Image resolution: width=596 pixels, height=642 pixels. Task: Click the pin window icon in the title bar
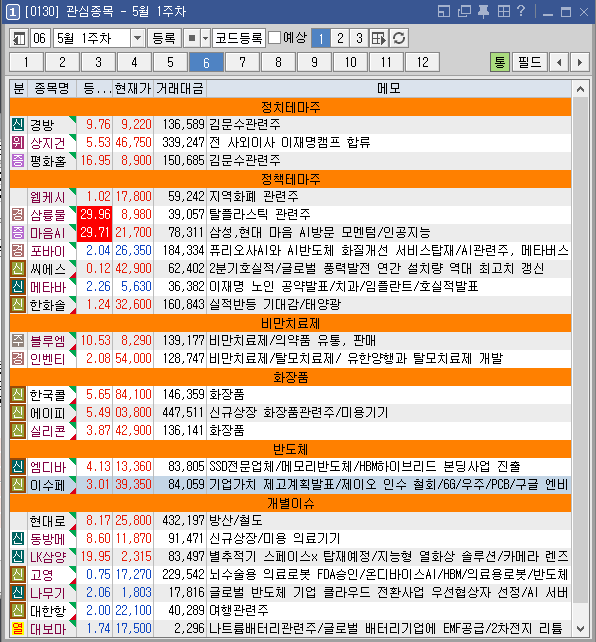coord(483,11)
